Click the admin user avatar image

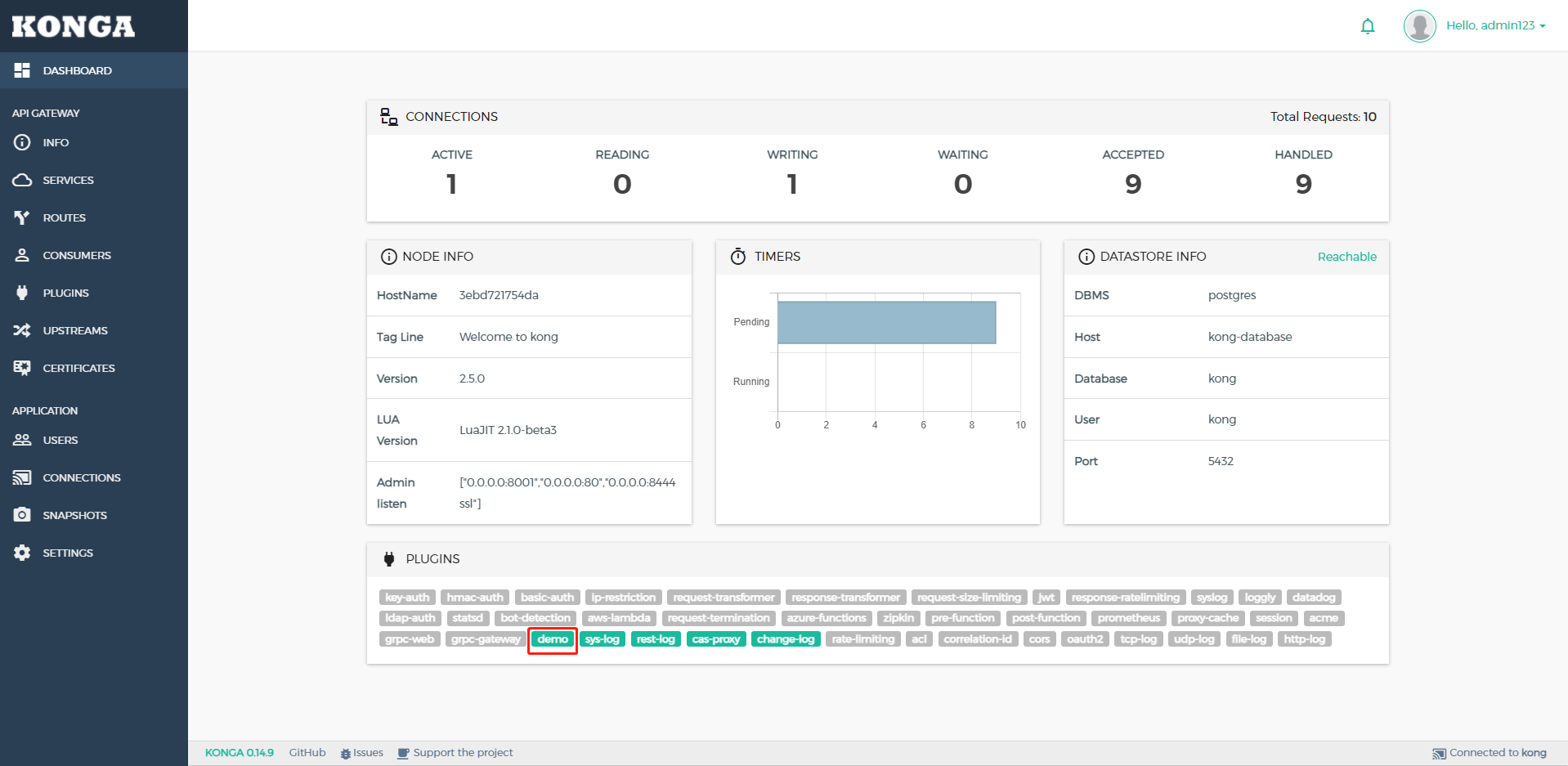coord(1420,26)
